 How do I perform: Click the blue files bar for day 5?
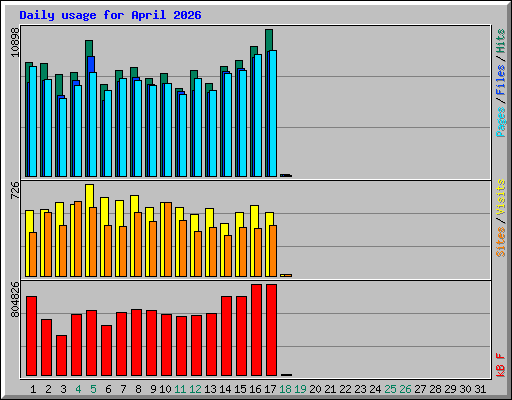point(91,64)
